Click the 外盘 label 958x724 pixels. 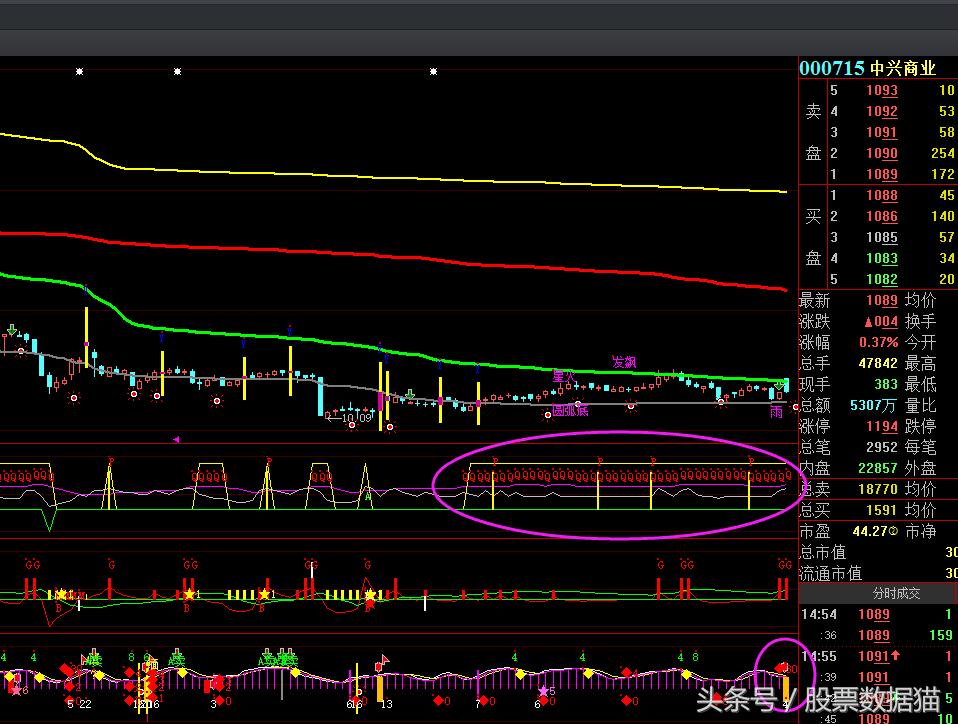[920, 468]
